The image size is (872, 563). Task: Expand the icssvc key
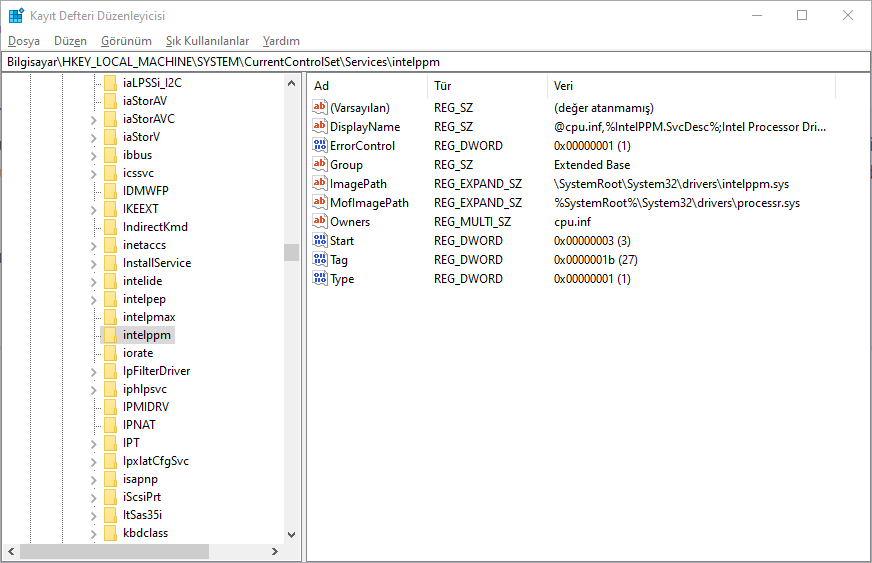click(x=93, y=174)
